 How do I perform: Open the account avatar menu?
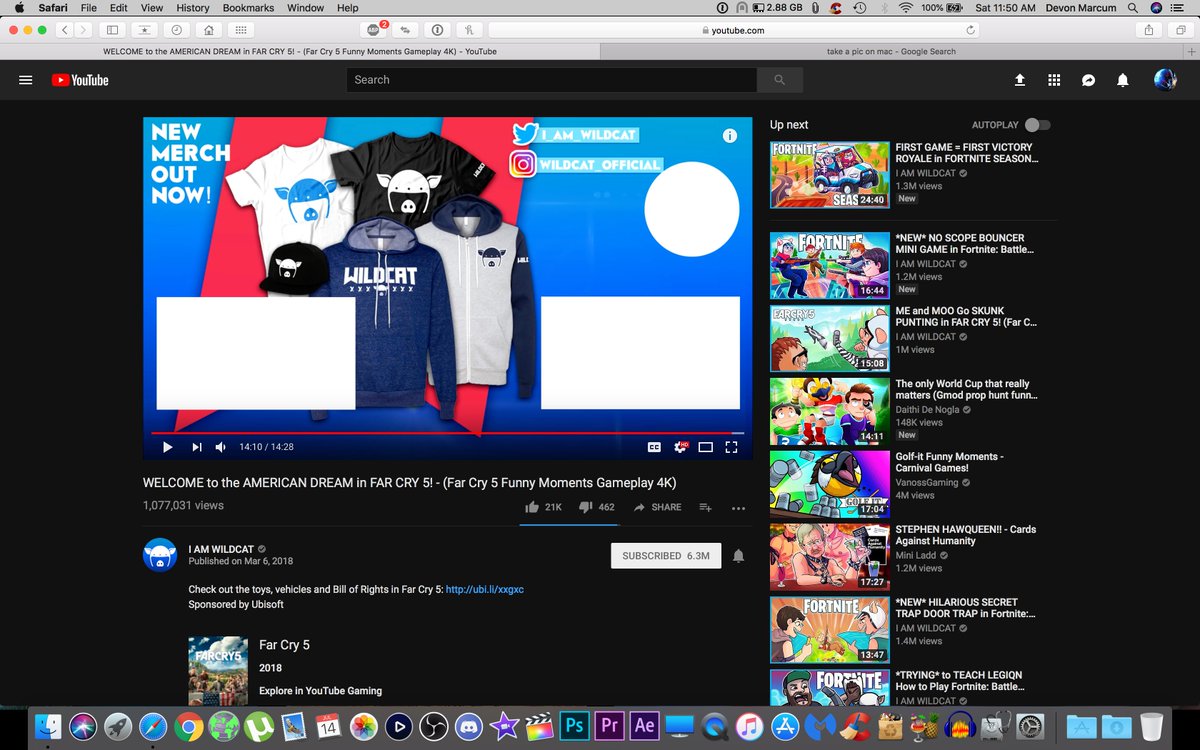point(1165,80)
